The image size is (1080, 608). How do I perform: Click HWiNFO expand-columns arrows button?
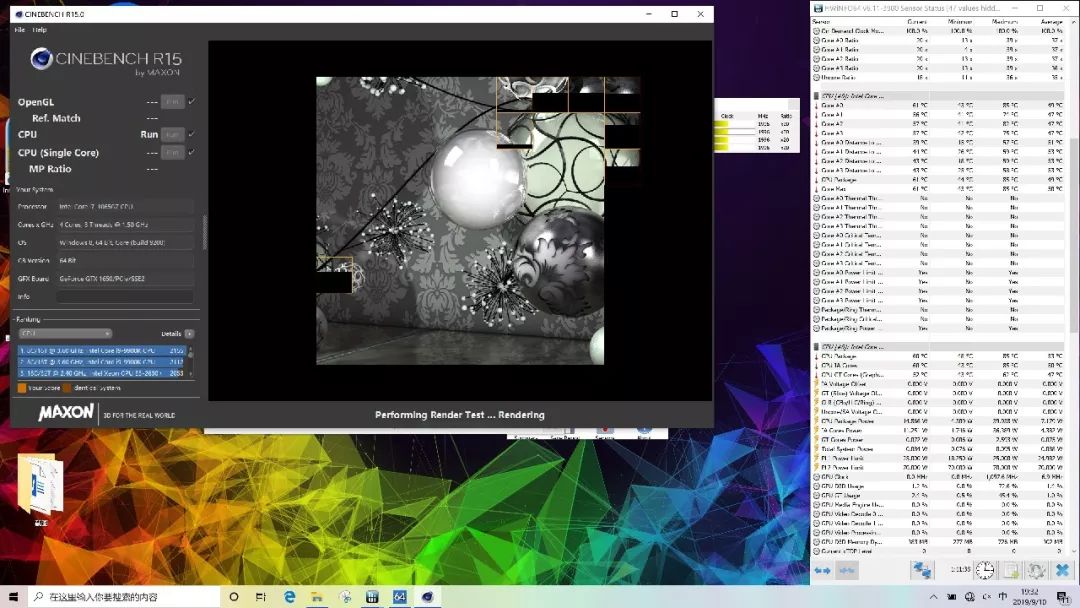[x=822, y=570]
